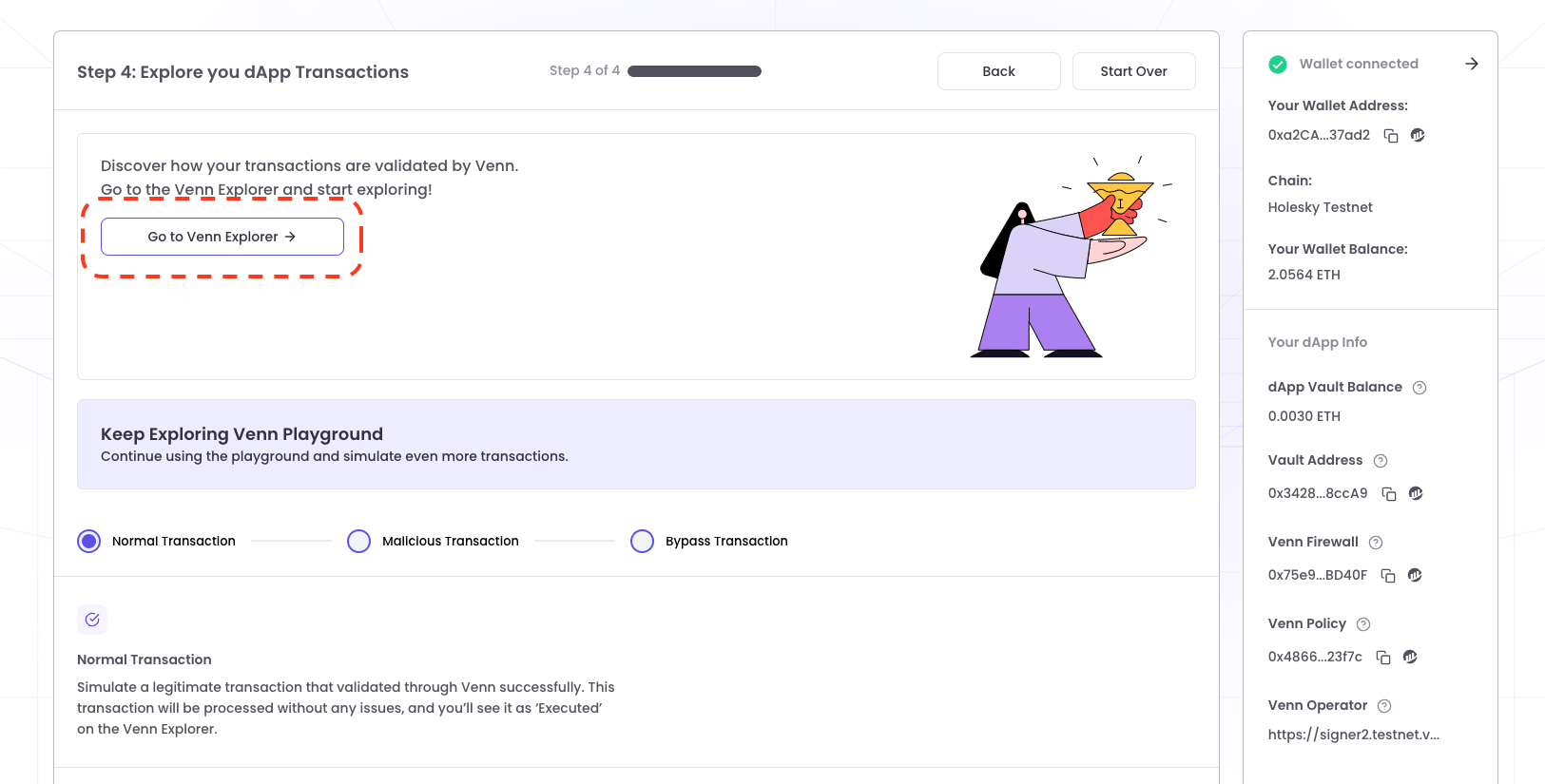Click Start Over to restart
Screen dimensions: 1545x784
pos(1133,71)
